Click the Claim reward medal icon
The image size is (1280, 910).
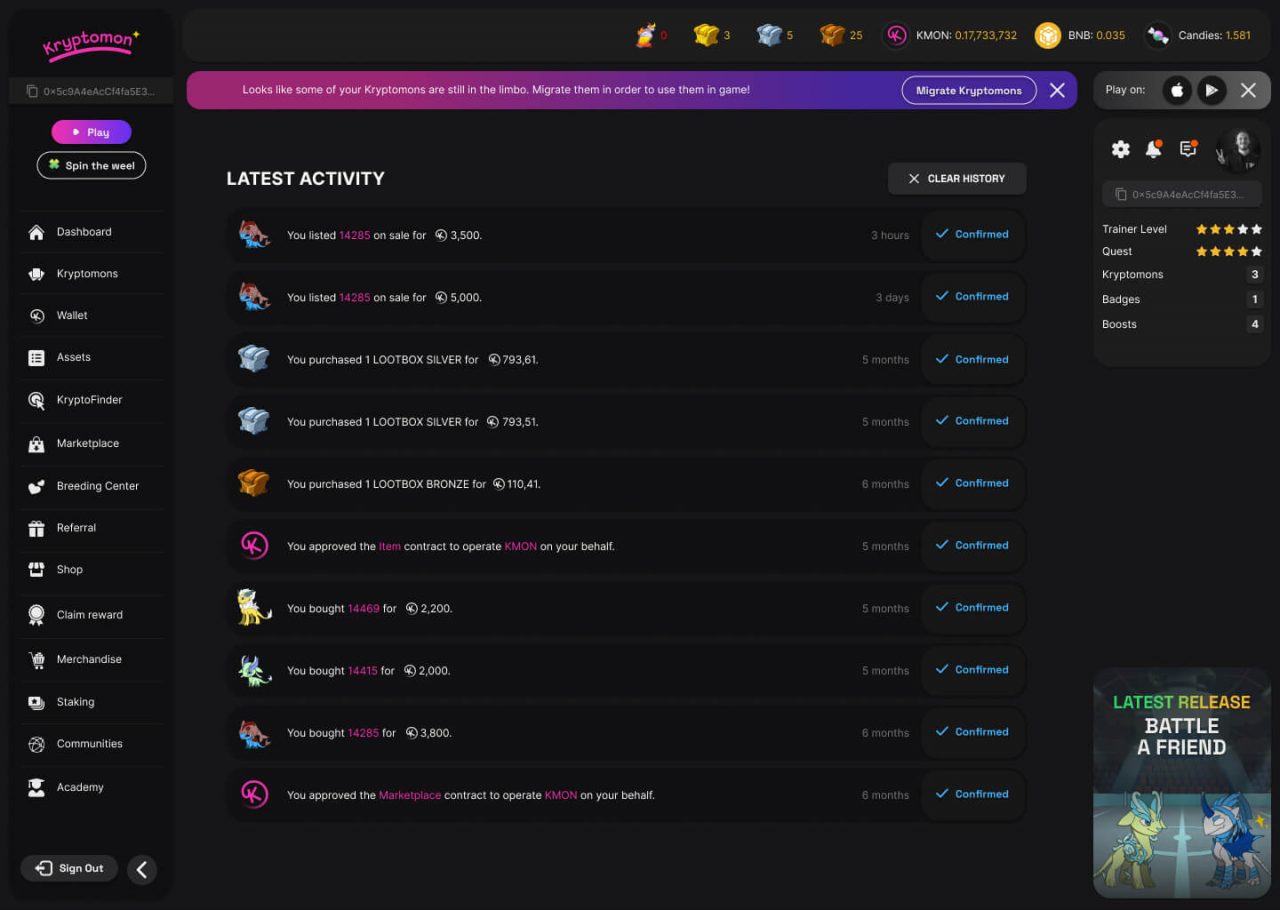36,615
